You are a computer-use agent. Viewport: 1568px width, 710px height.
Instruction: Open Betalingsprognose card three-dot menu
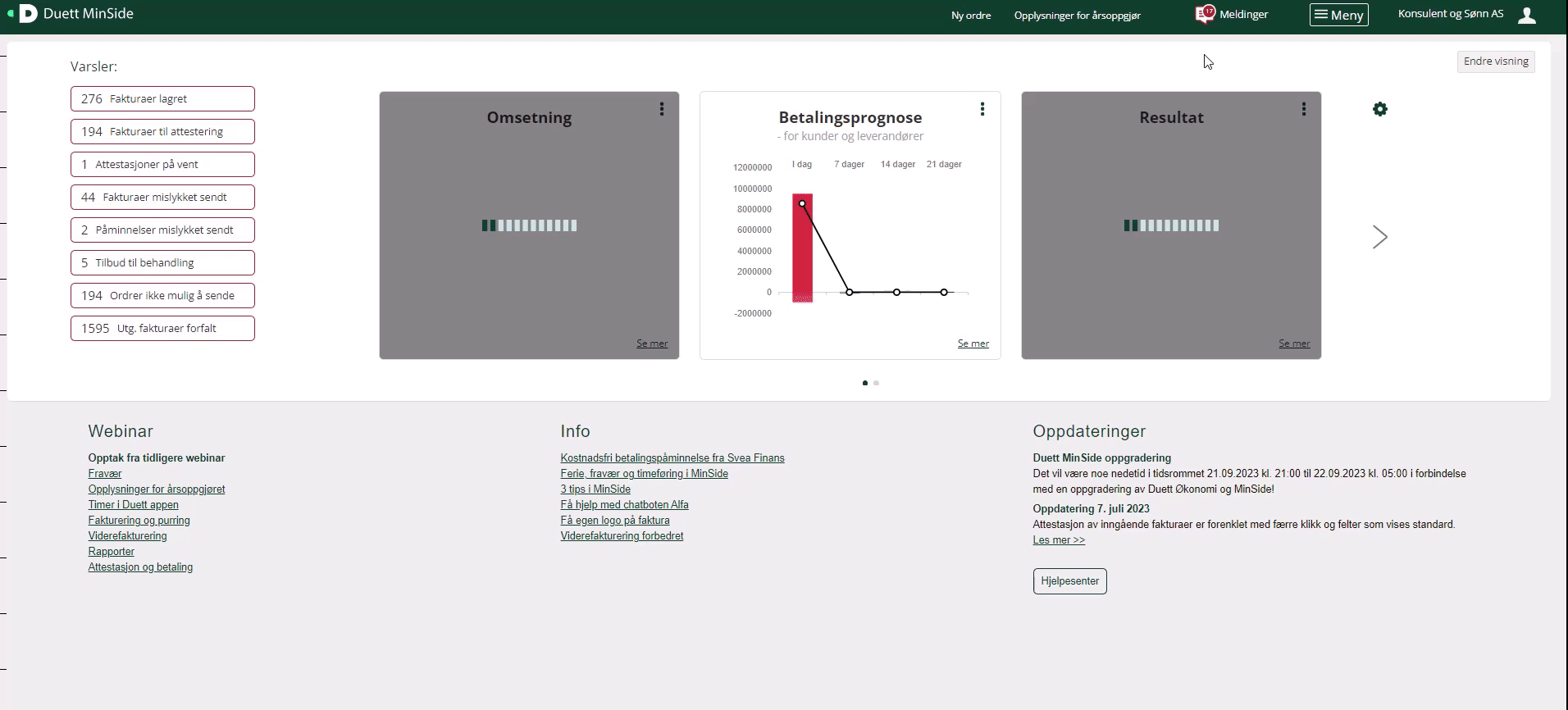point(982,109)
